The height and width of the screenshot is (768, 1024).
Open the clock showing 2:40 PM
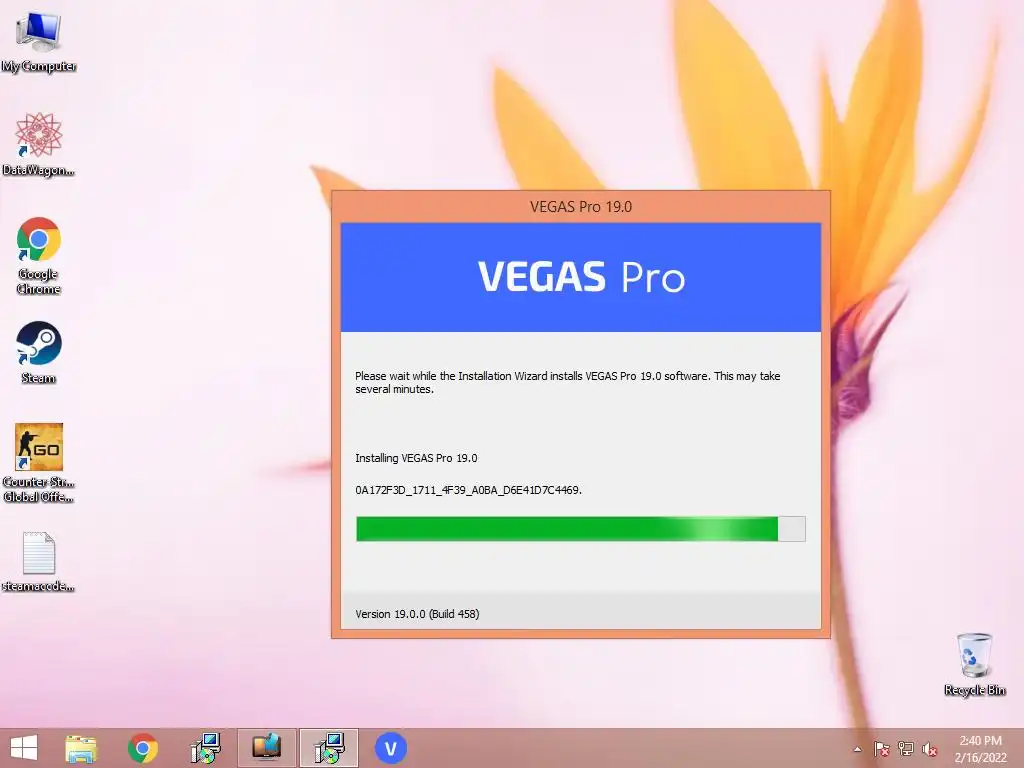980,749
